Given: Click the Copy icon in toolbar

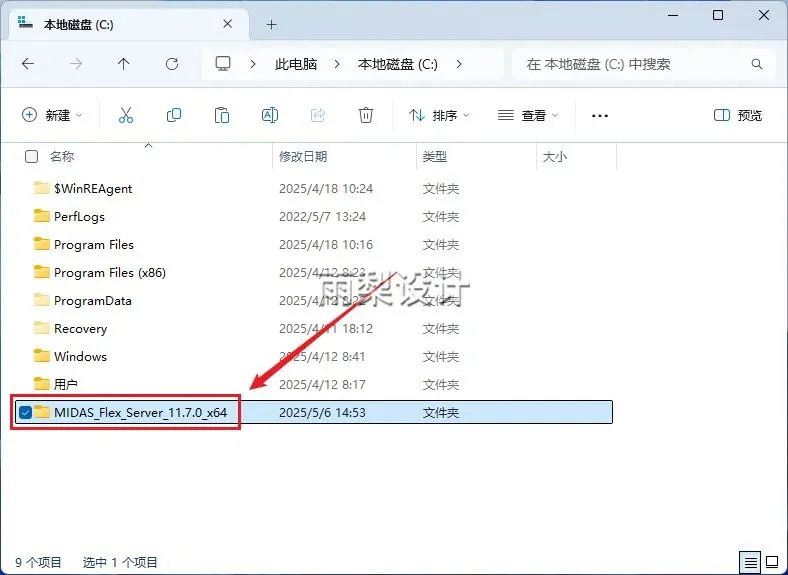Looking at the screenshot, I should (x=174, y=115).
